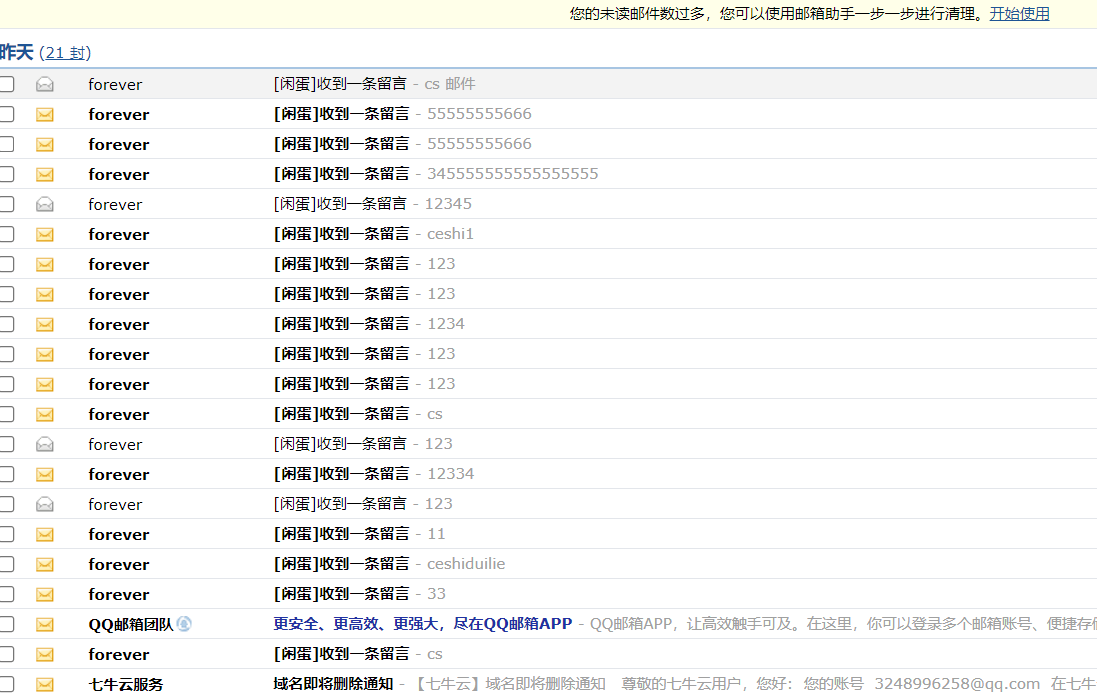Screen dimensions: 1097x695
Task: Click the gray opened envelope icon on the read "123" email
Action: pos(44,444)
